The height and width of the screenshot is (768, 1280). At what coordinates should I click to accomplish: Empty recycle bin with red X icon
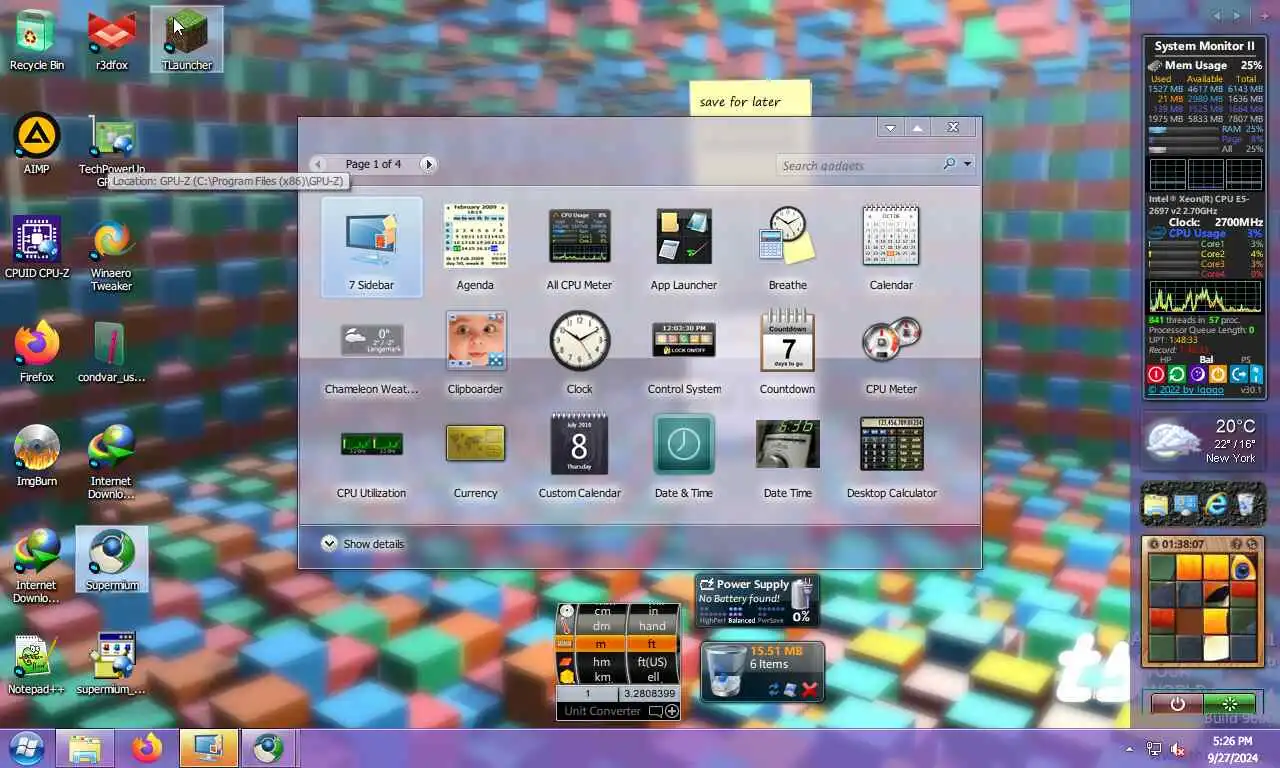[810, 690]
